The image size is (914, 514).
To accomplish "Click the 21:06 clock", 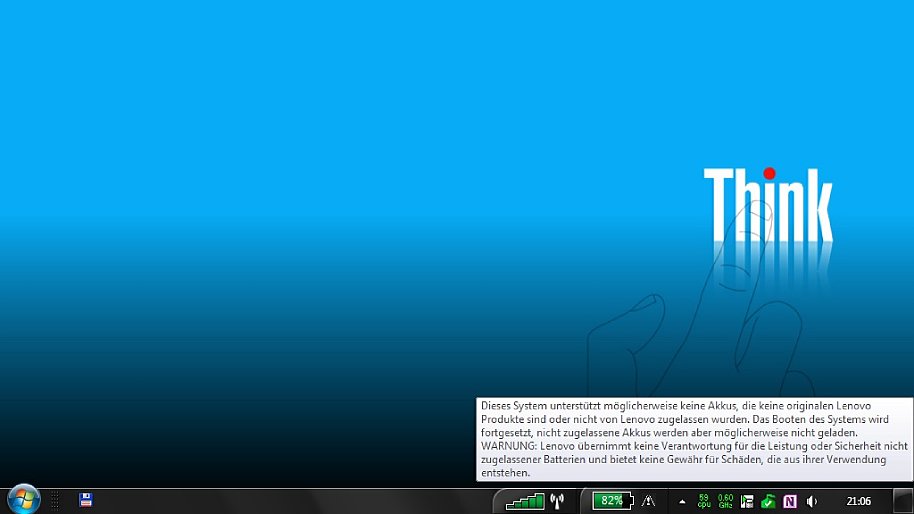I will [858, 501].
